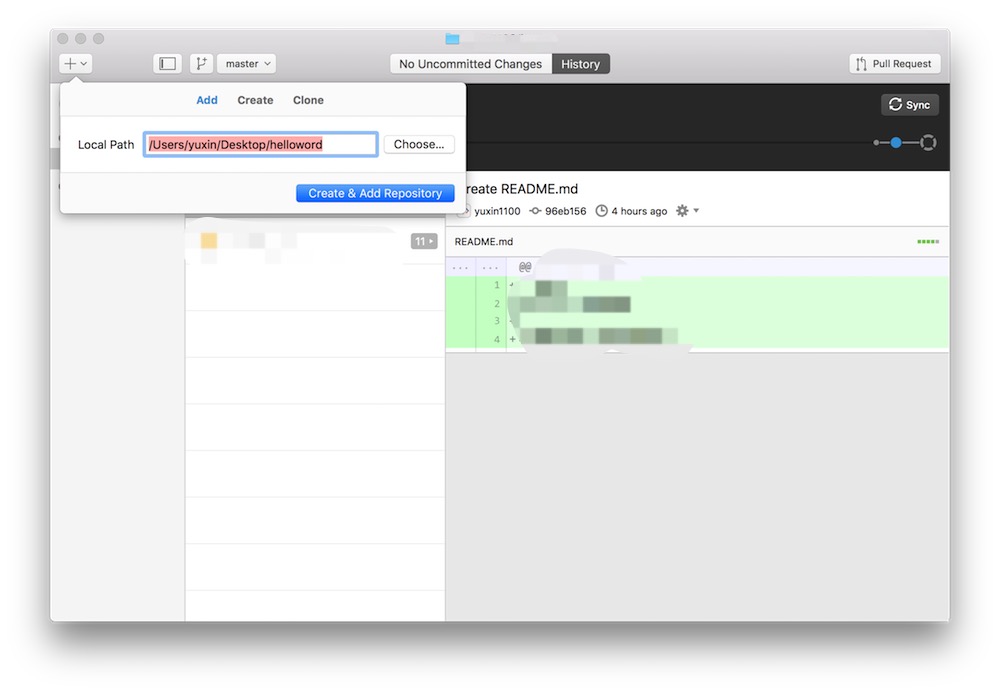The image size is (1000, 693).
Task: Select the README.md file header
Action: [x=484, y=242]
